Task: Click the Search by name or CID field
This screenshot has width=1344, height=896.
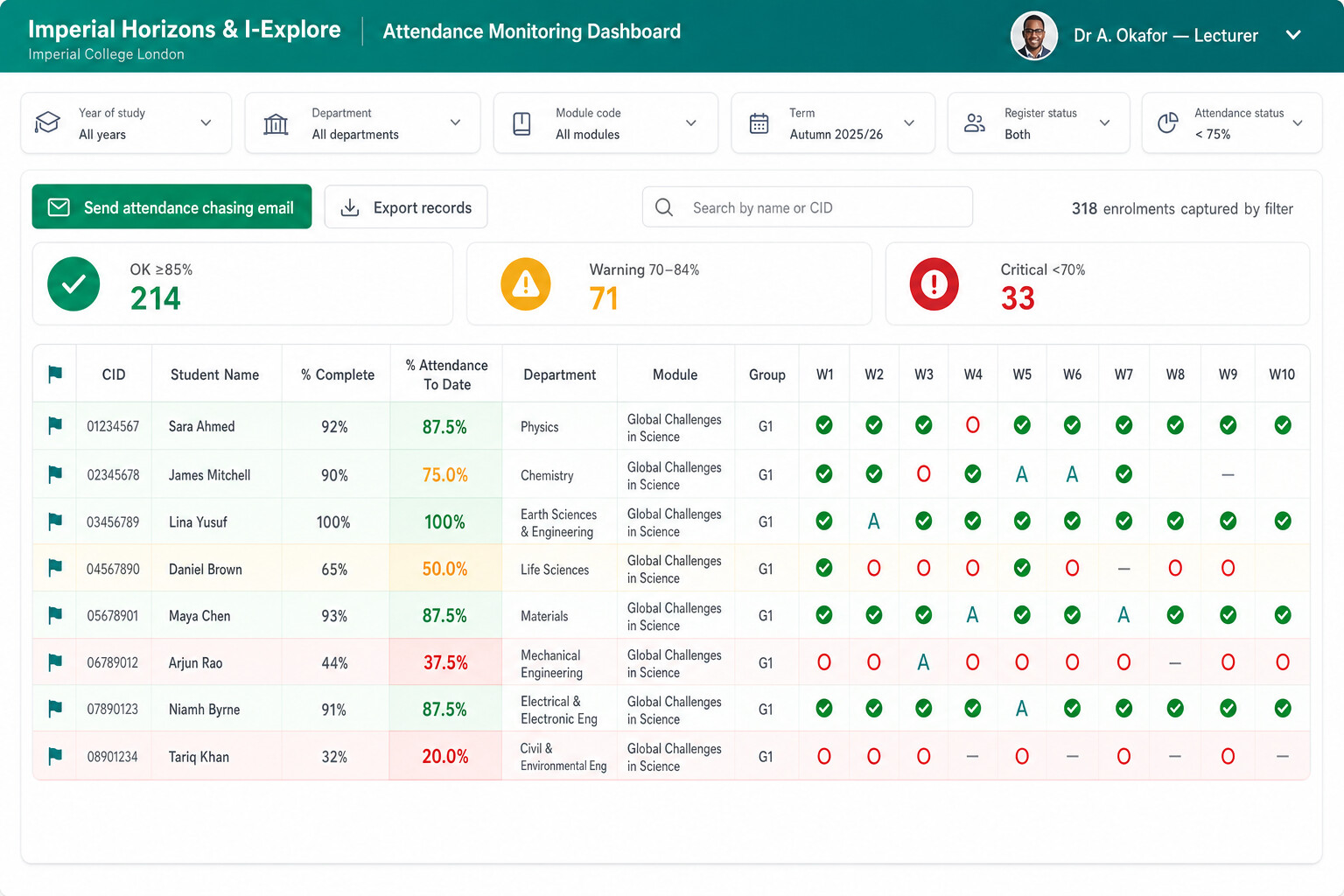Action: [x=808, y=207]
